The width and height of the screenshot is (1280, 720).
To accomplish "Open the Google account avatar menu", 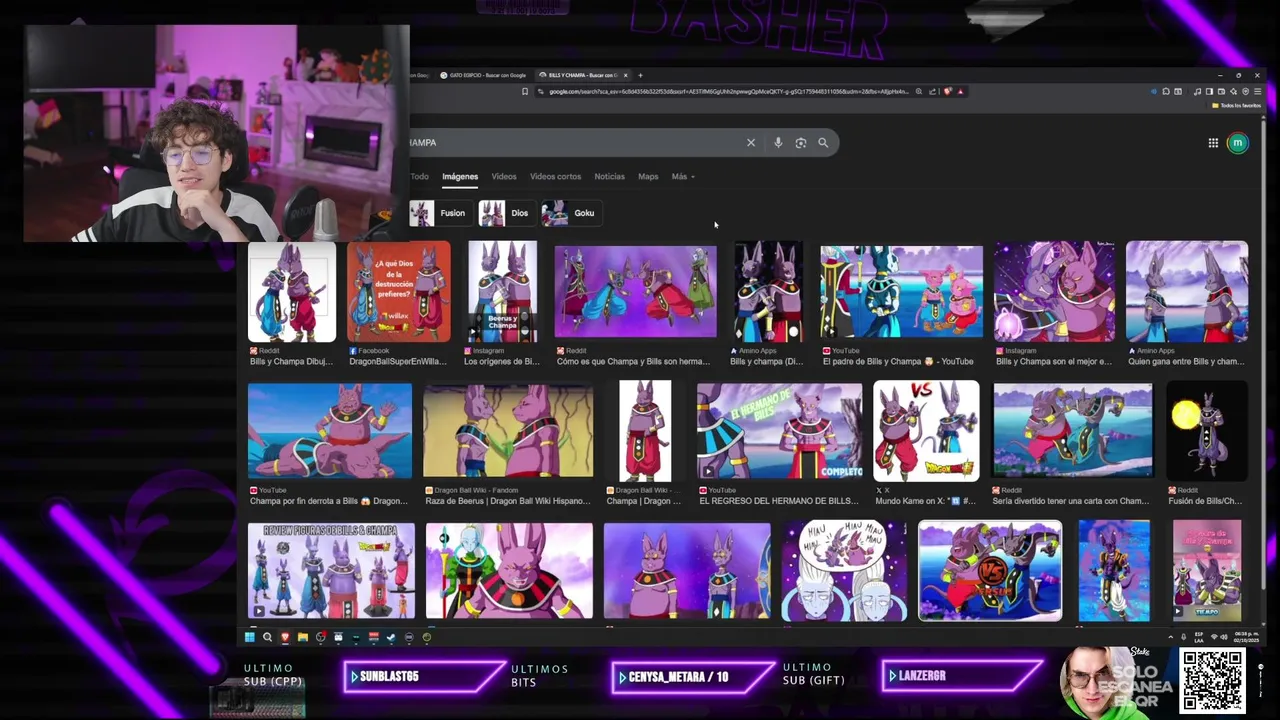I will (1237, 143).
